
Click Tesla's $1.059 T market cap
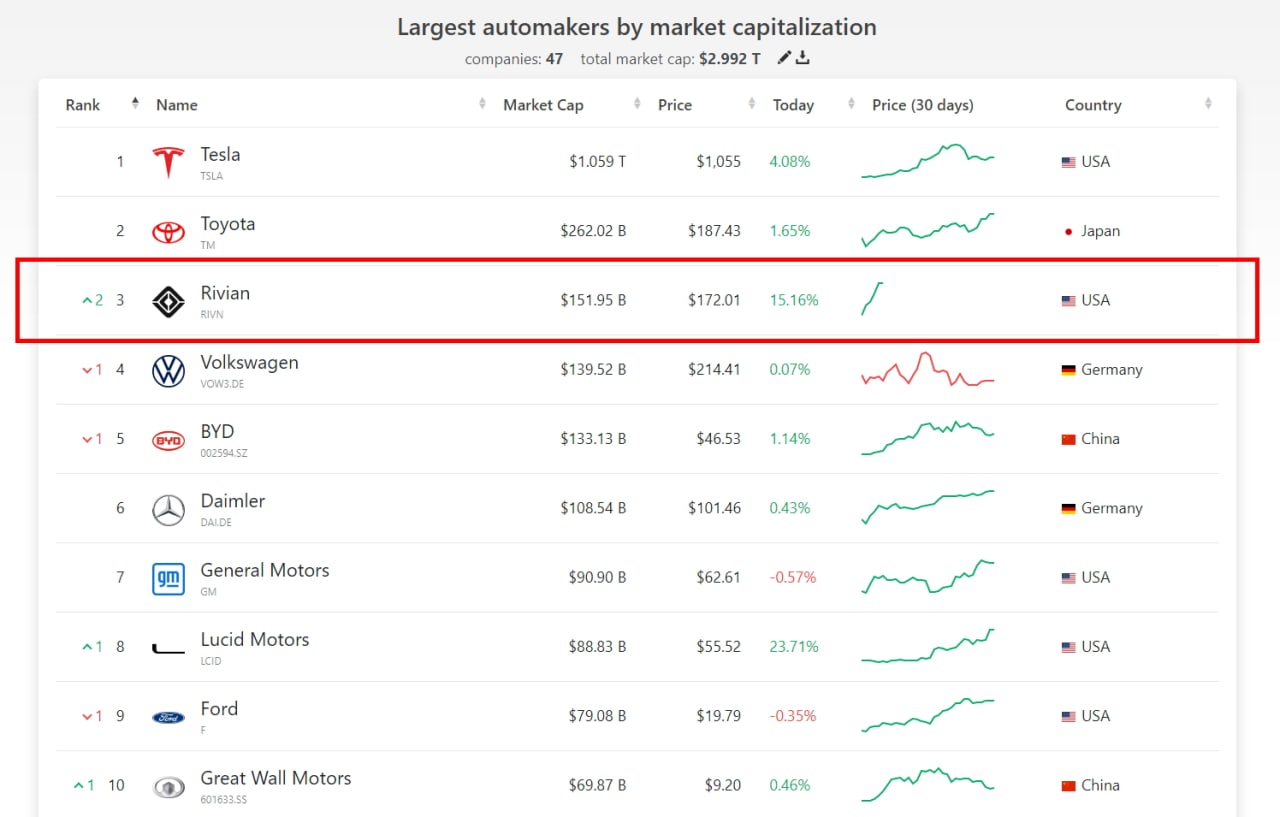[x=598, y=162]
